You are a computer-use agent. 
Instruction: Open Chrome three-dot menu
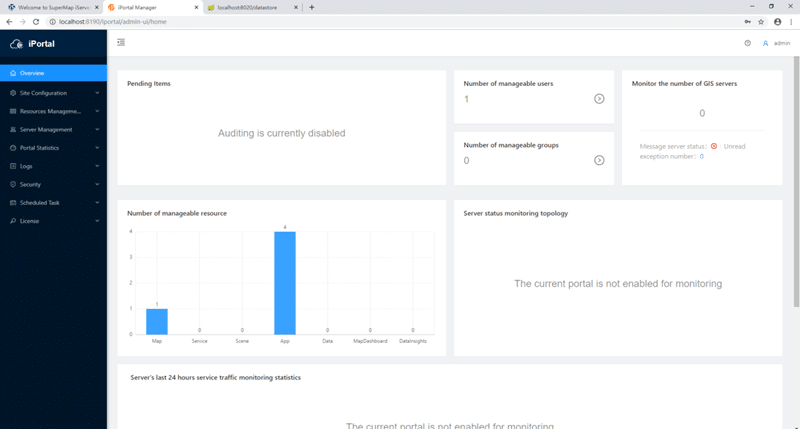pyautogui.click(x=791, y=22)
